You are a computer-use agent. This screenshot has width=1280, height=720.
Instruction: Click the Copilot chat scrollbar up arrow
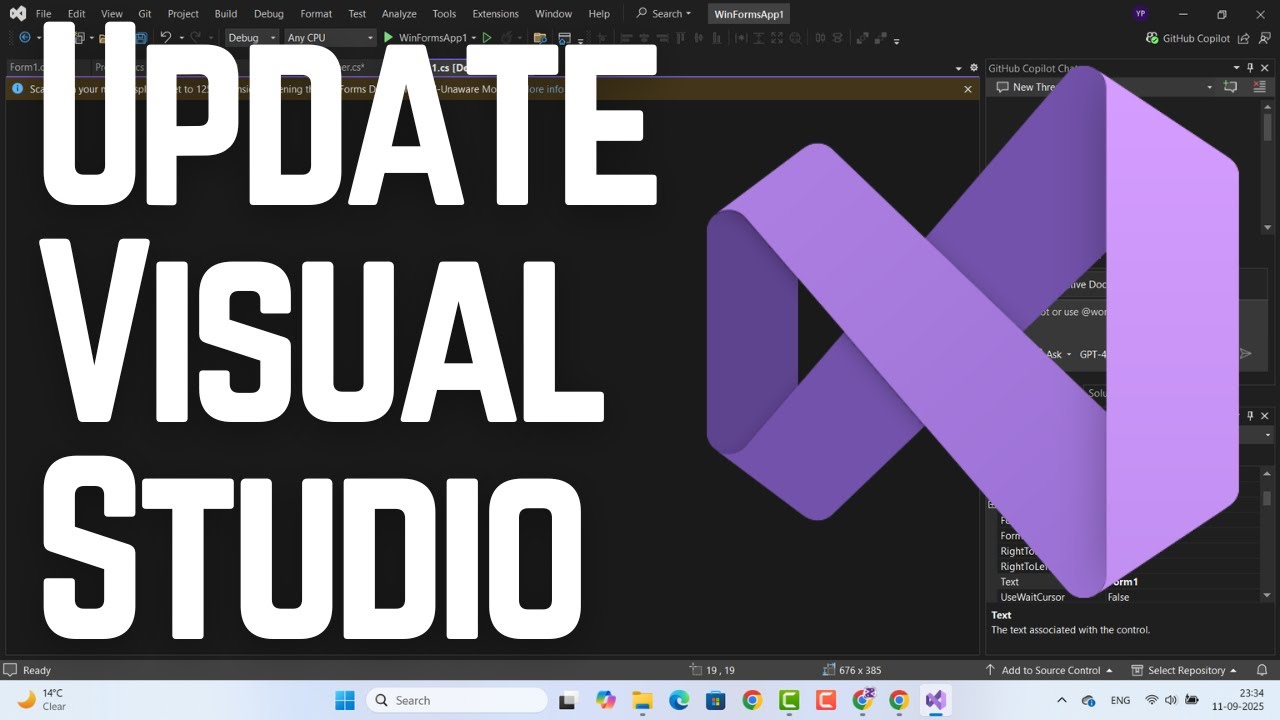(x=1267, y=106)
